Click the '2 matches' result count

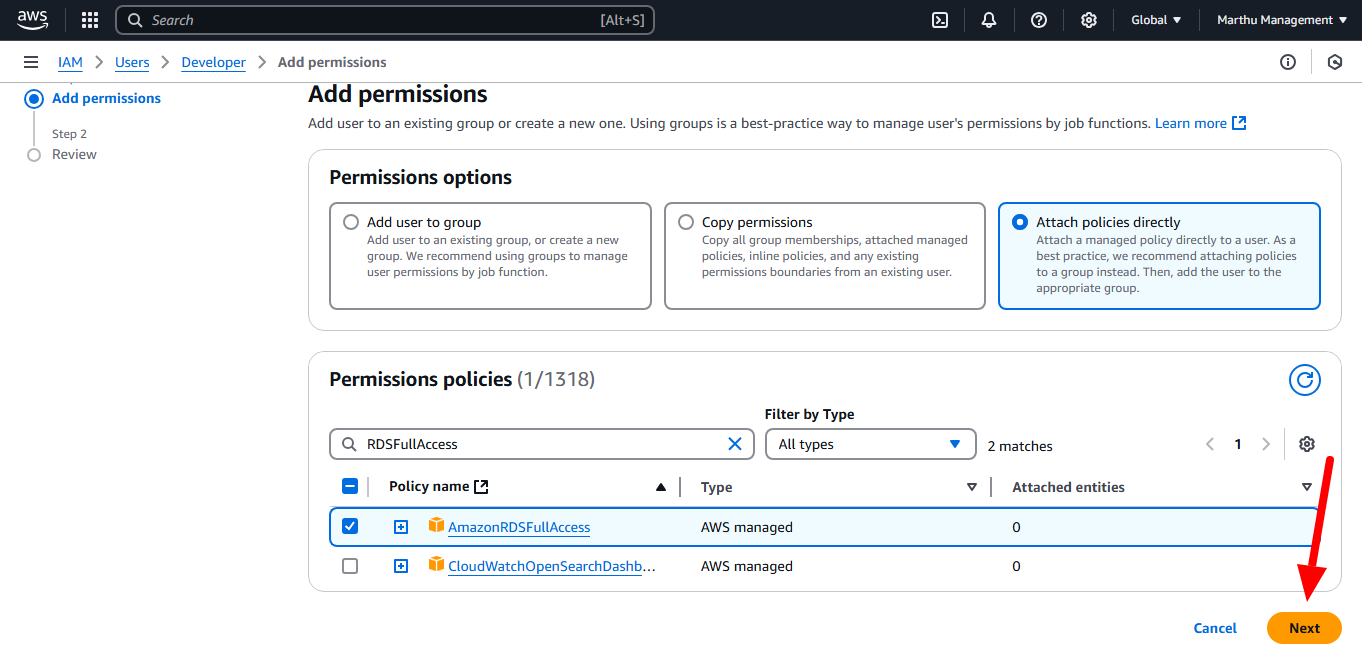tap(1020, 446)
